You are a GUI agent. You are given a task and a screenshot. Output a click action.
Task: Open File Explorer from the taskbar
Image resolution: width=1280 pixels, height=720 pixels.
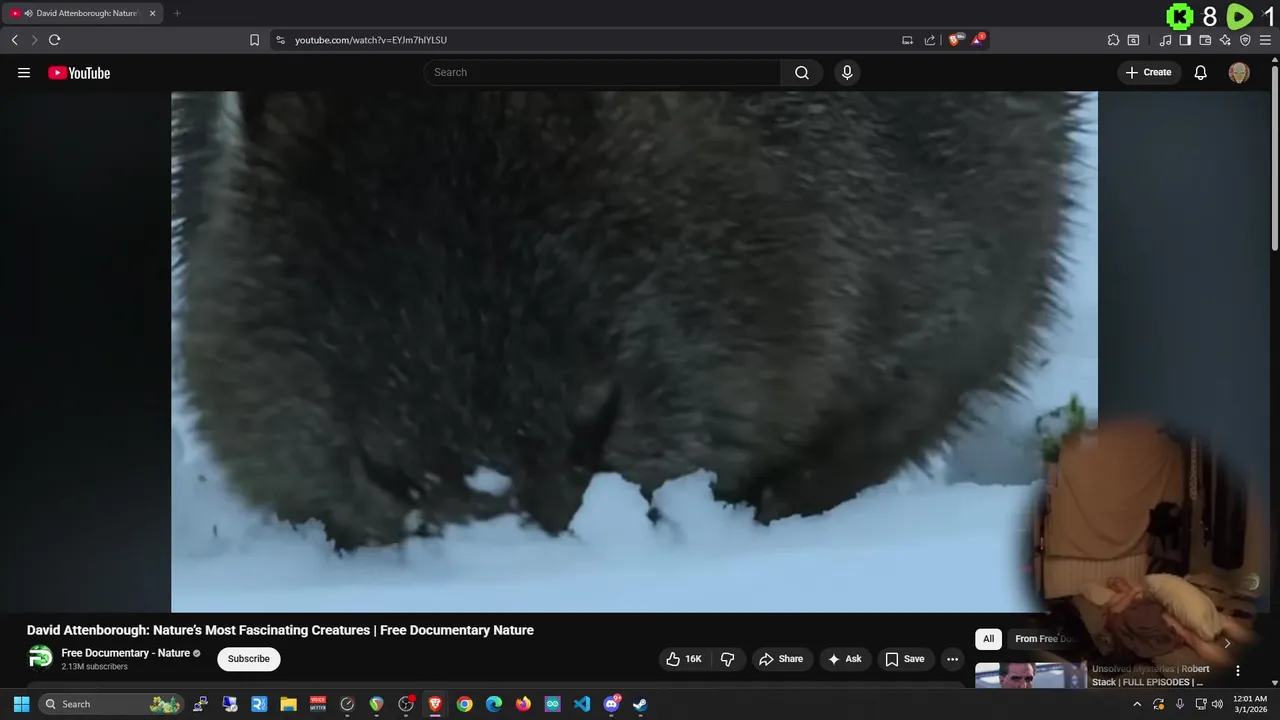pyautogui.click(x=288, y=704)
